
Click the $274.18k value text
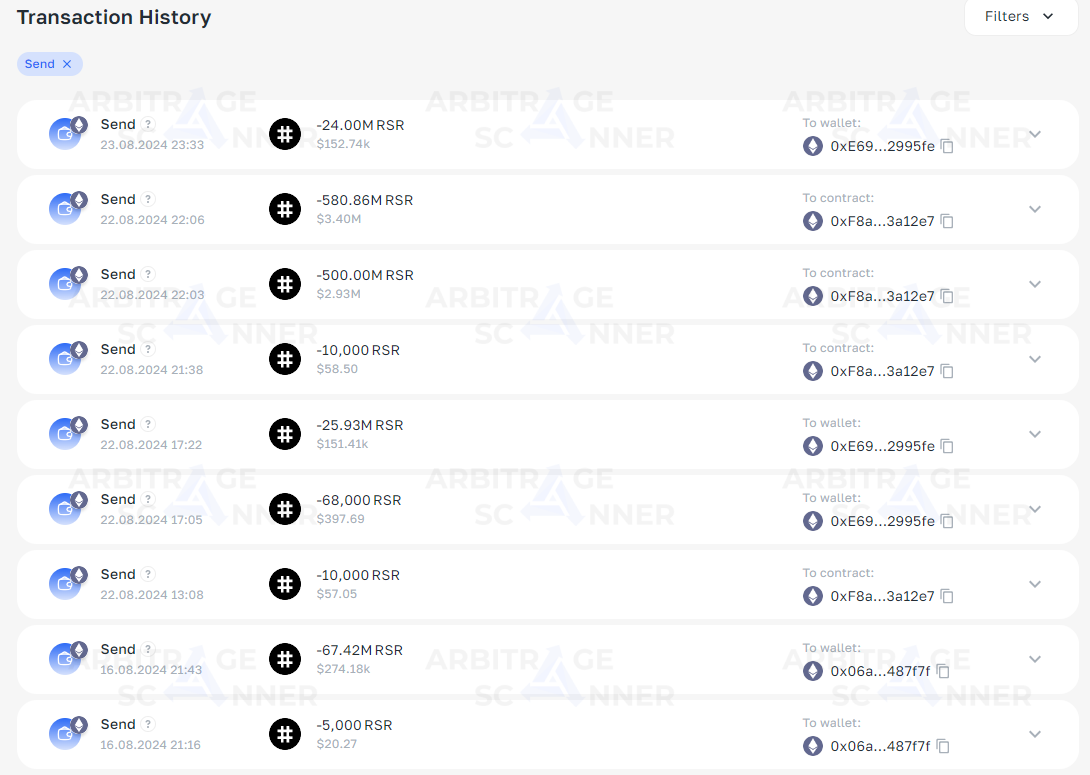pyautogui.click(x=343, y=669)
